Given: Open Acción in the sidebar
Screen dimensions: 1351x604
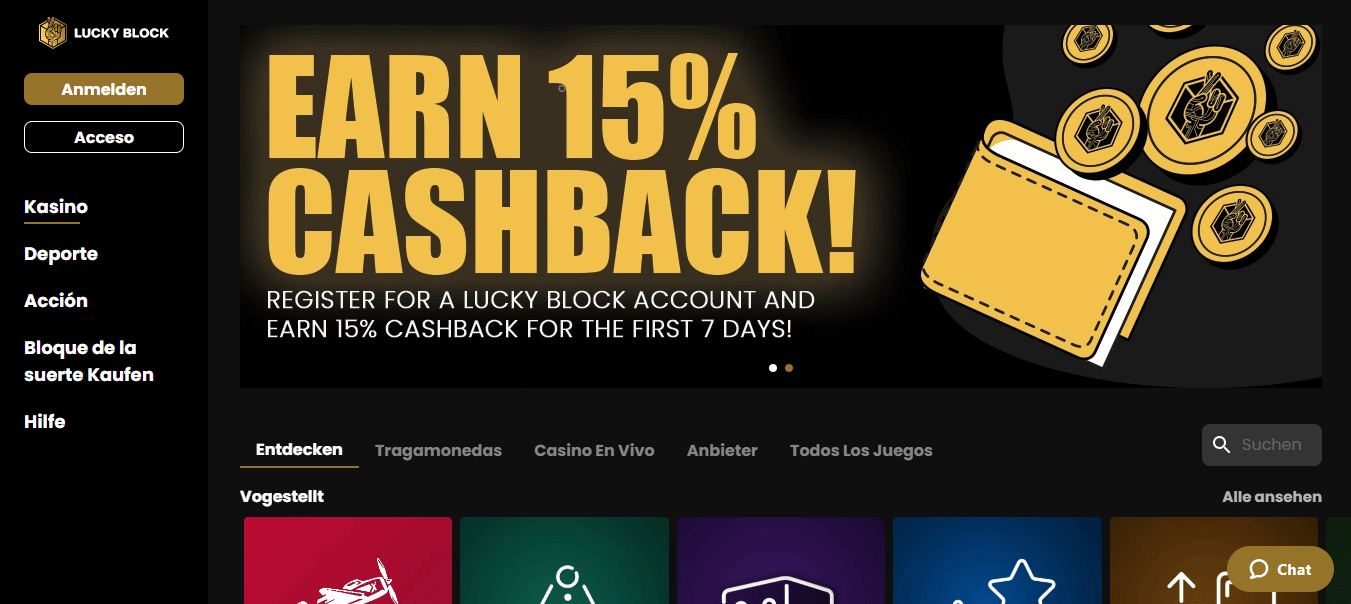Looking at the screenshot, I should pos(56,301).
